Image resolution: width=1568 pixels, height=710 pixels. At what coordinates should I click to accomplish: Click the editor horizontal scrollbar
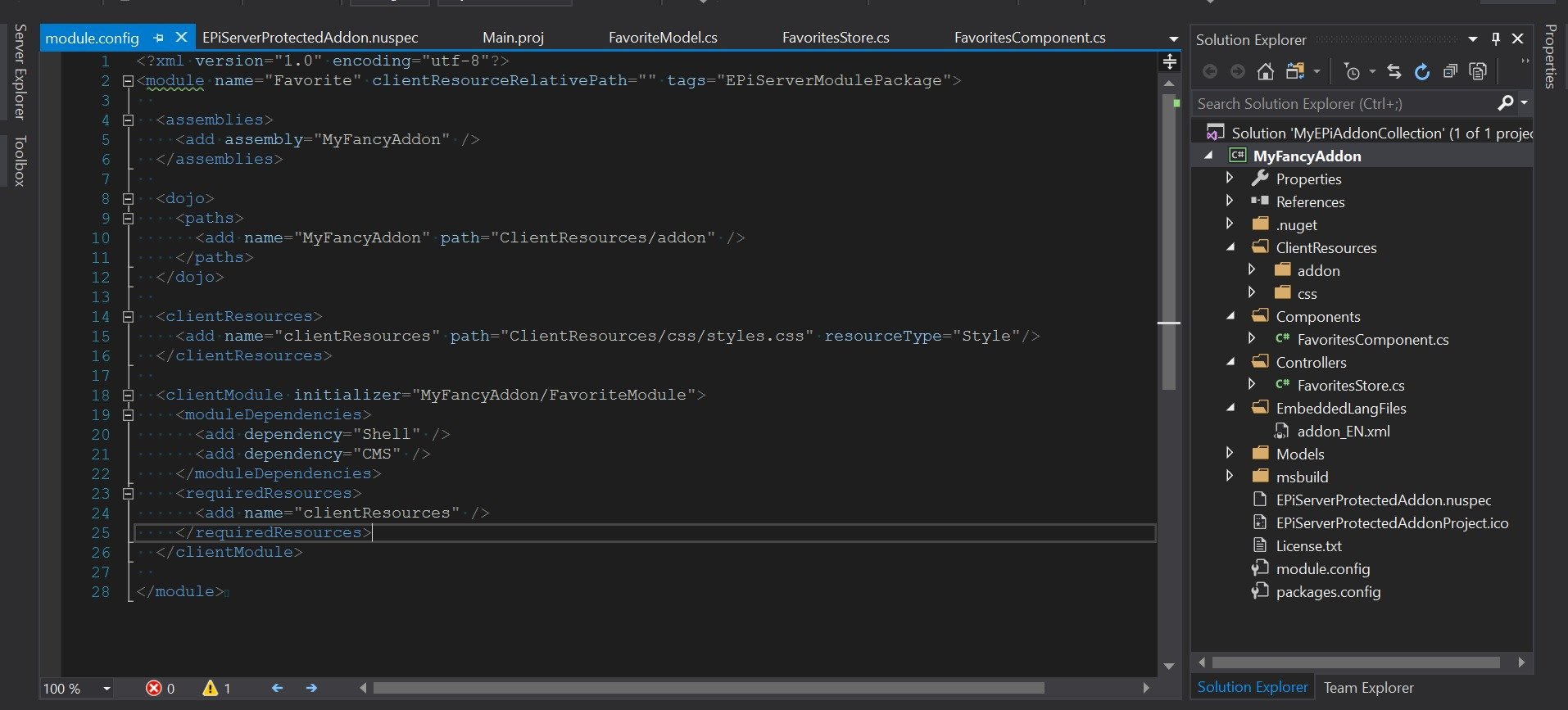pyautogui.click(x=708, y=689)
